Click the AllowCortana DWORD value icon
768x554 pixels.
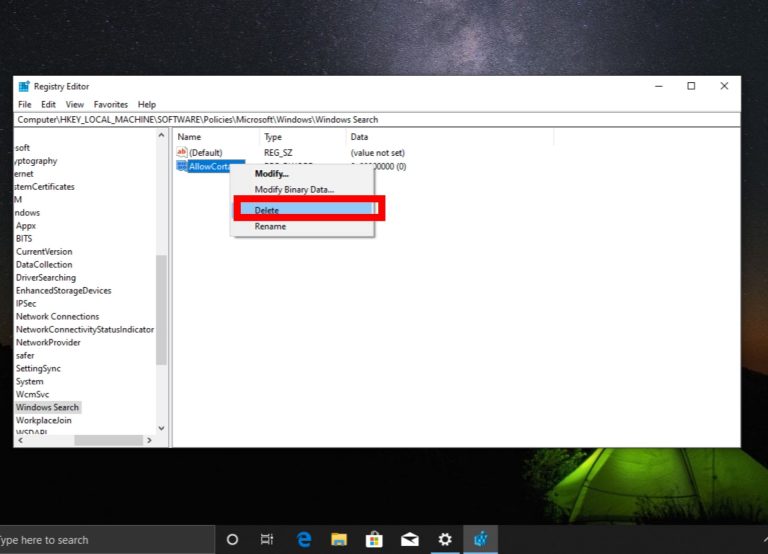click(x=182, y=166)
